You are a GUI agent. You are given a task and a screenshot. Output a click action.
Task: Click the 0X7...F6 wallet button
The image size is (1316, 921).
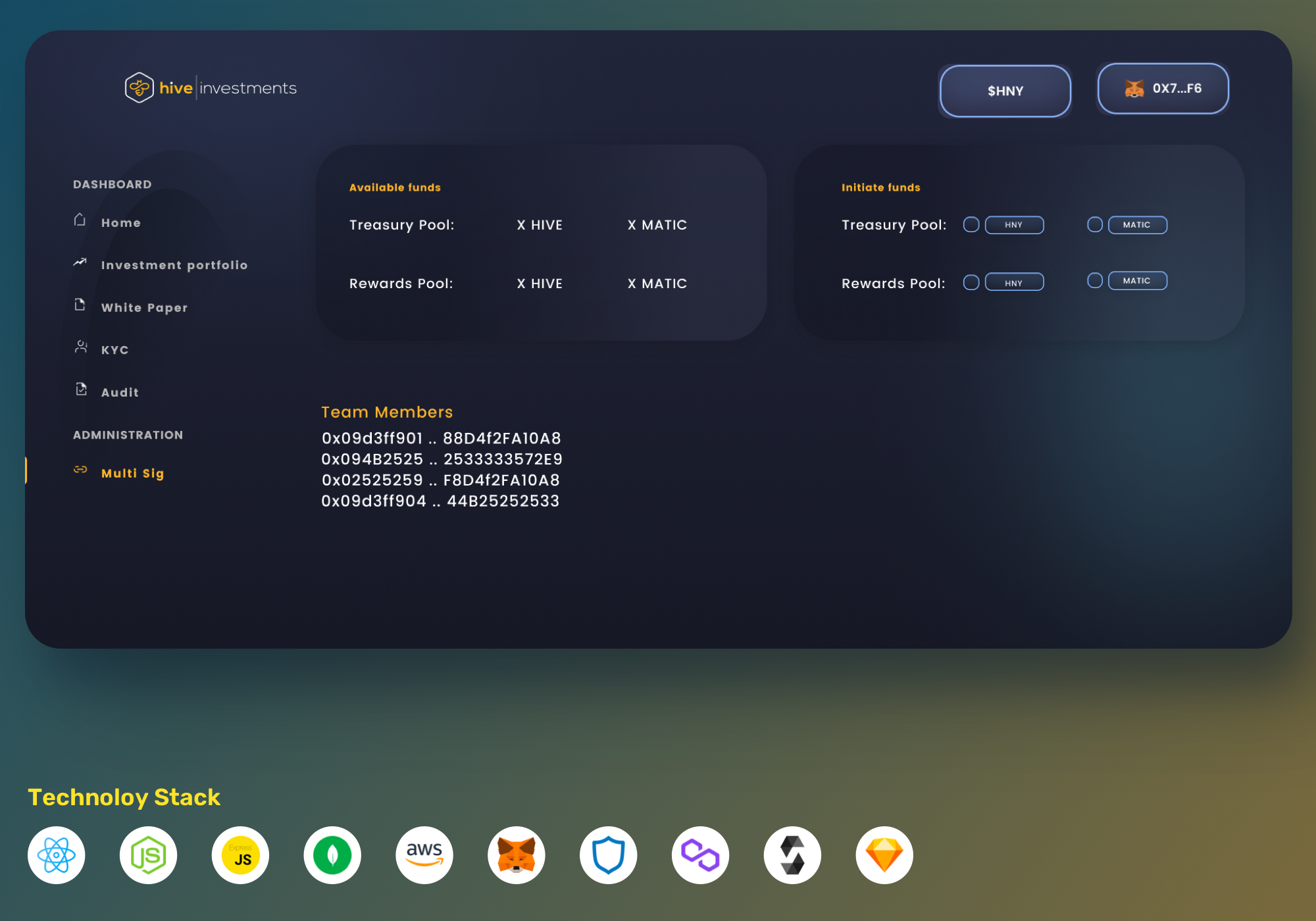pyautogui.click(x=1163, y=89)
